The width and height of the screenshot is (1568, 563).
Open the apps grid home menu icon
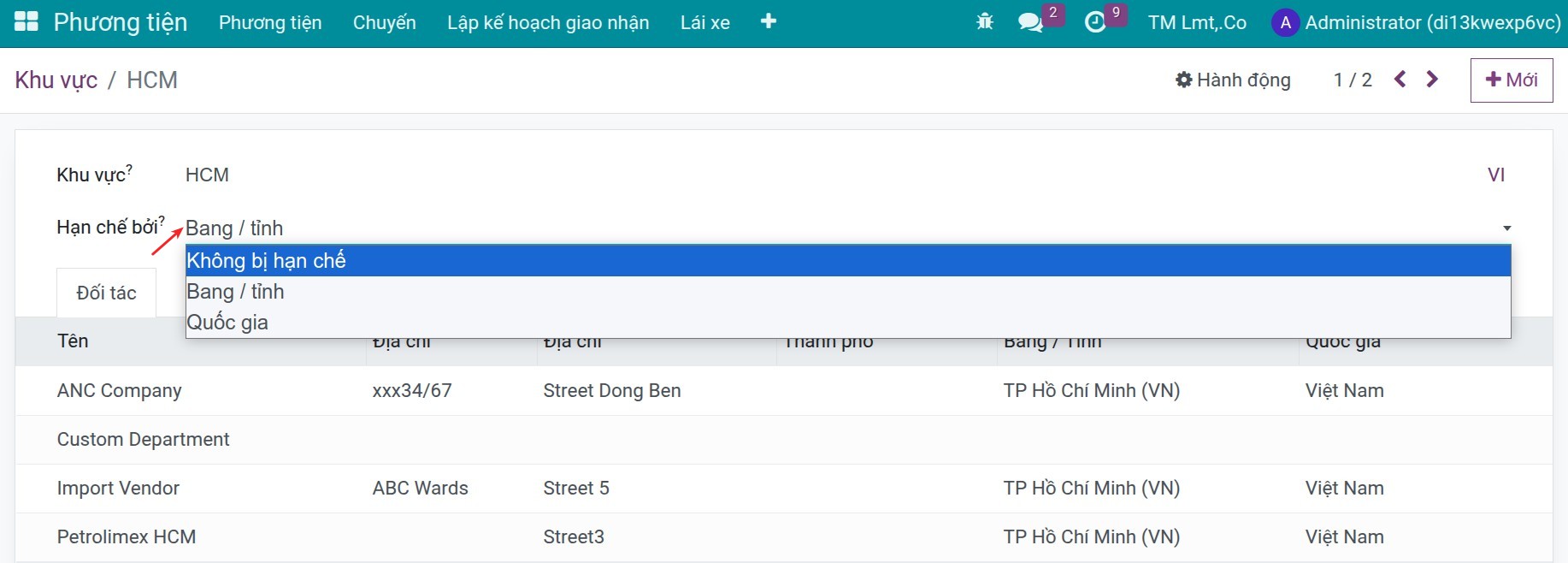coord(27,22)
